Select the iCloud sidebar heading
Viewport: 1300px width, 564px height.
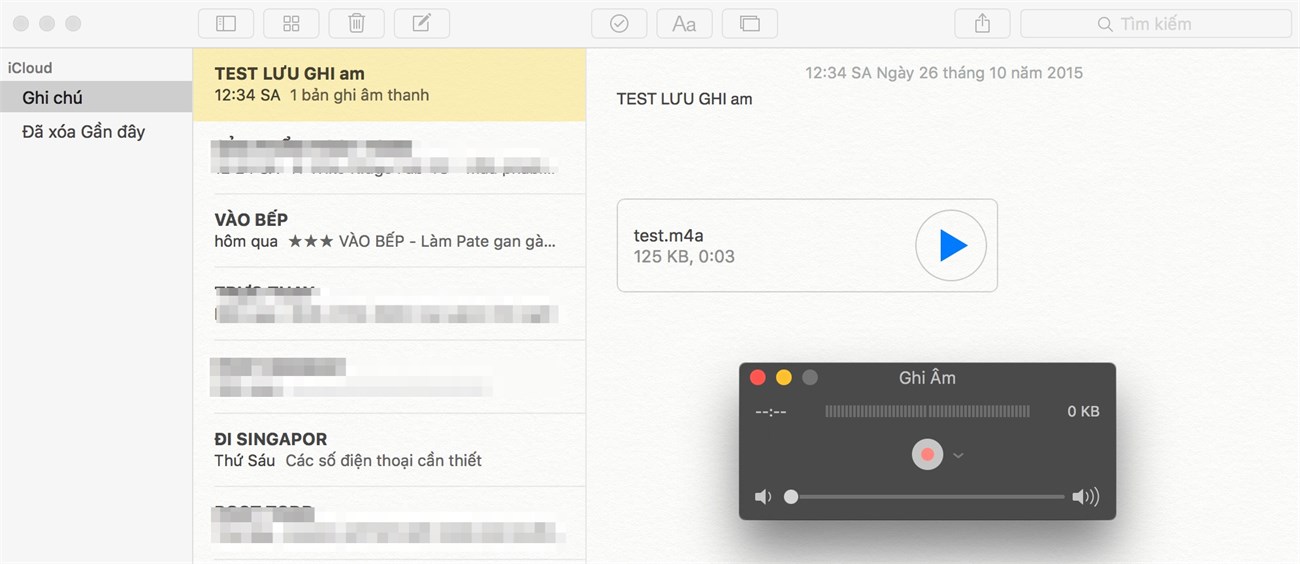pos(30,68)
